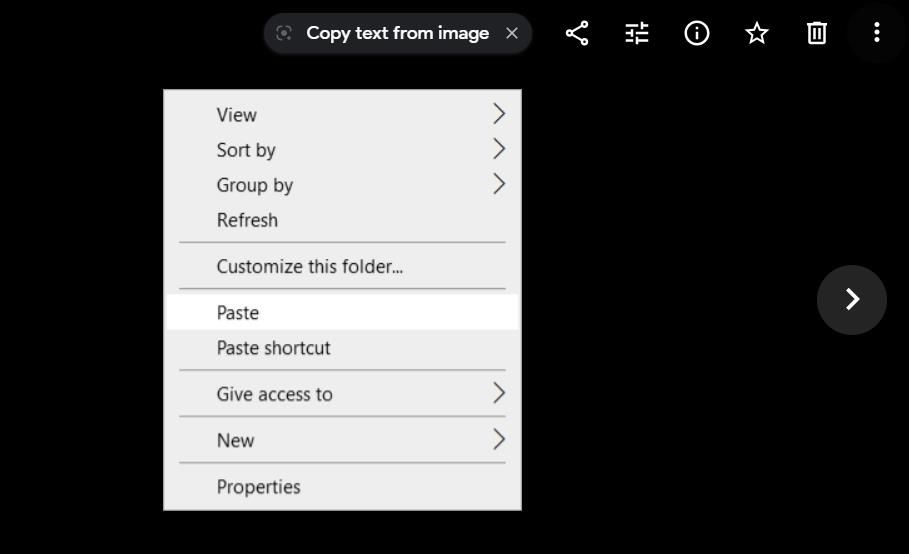
Task: Choose Paste from the context menu
Action: coord(238,313)
